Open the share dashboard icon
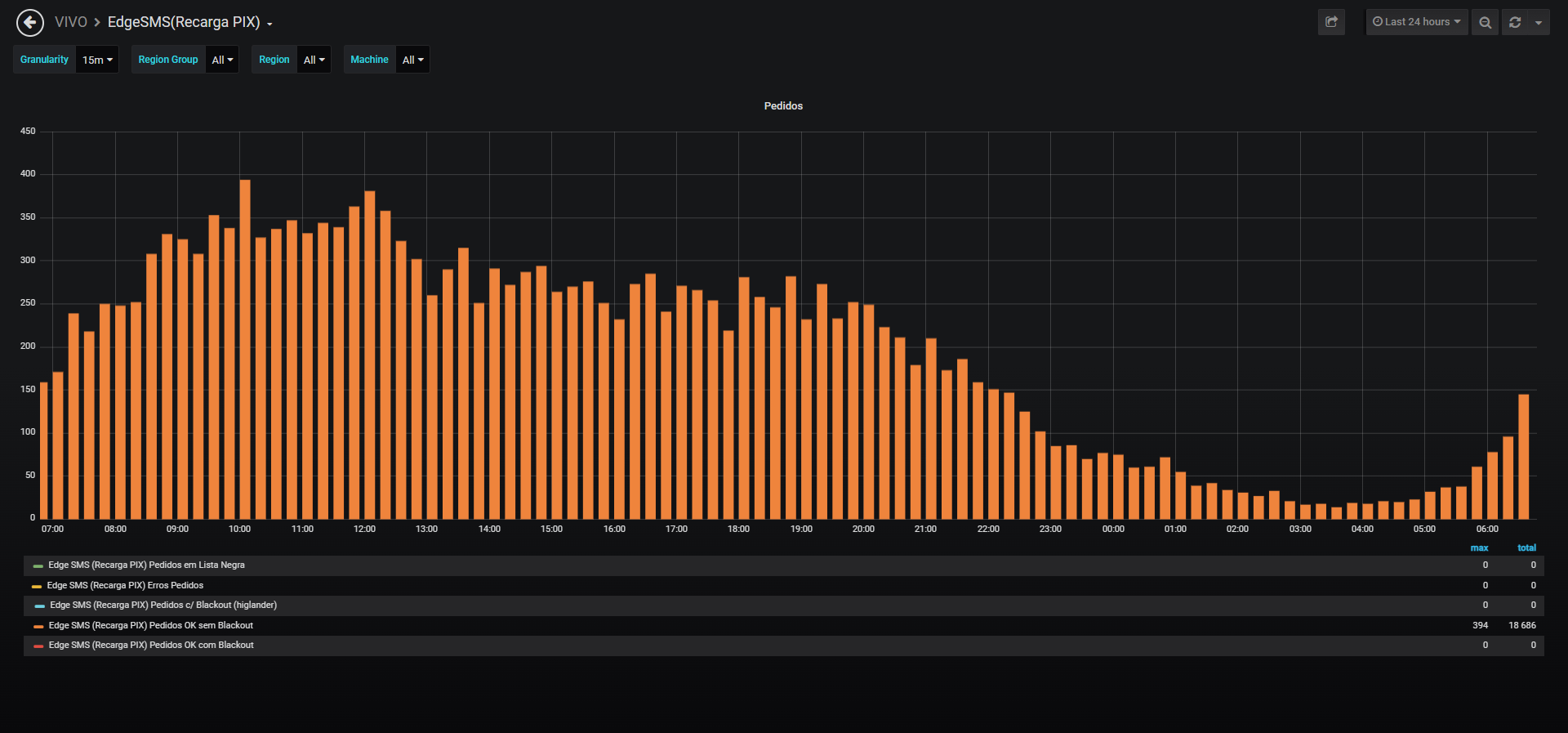 point(1331,22)
